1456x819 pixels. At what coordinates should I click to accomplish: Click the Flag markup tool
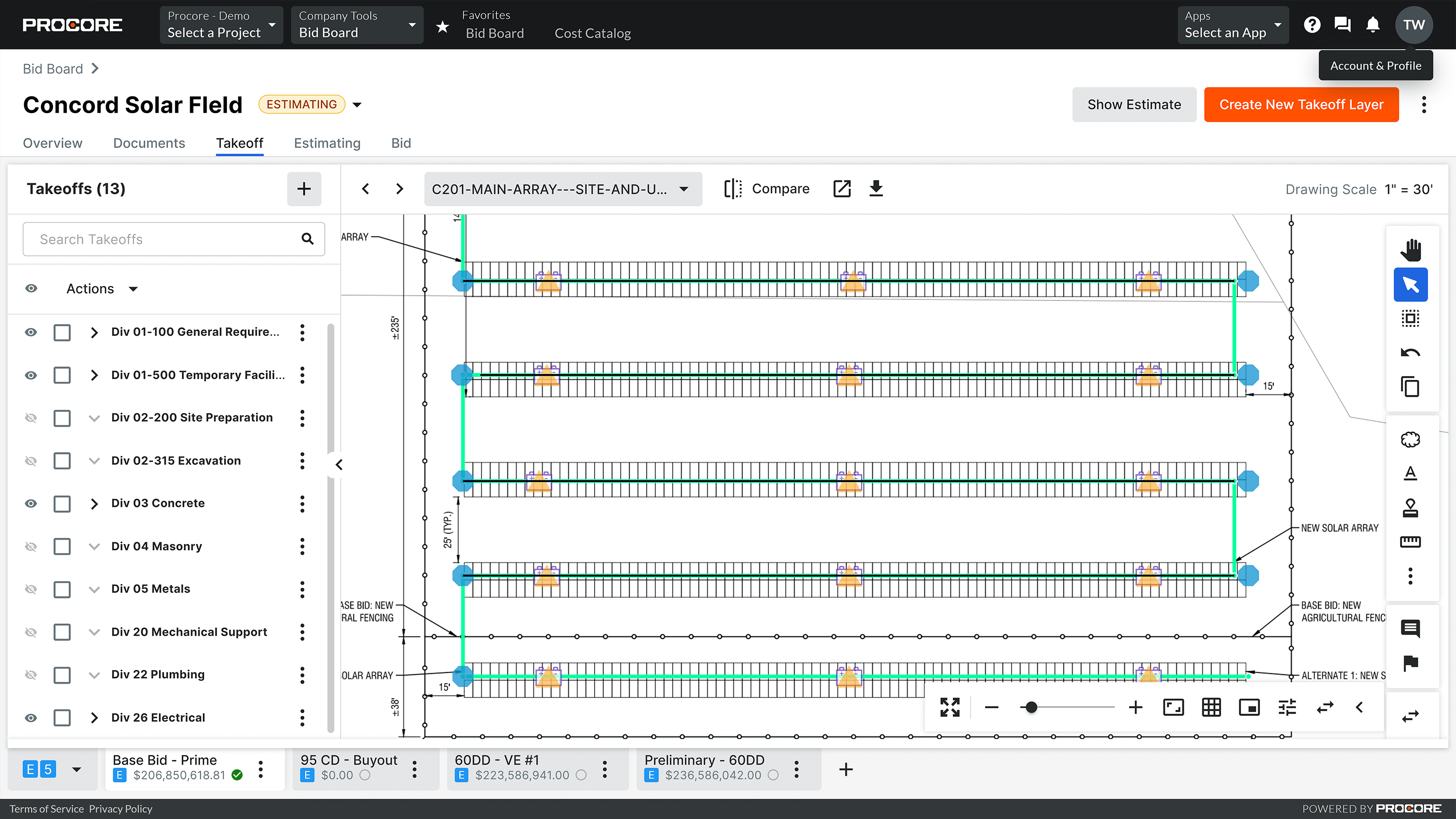tap(1410, 663)
